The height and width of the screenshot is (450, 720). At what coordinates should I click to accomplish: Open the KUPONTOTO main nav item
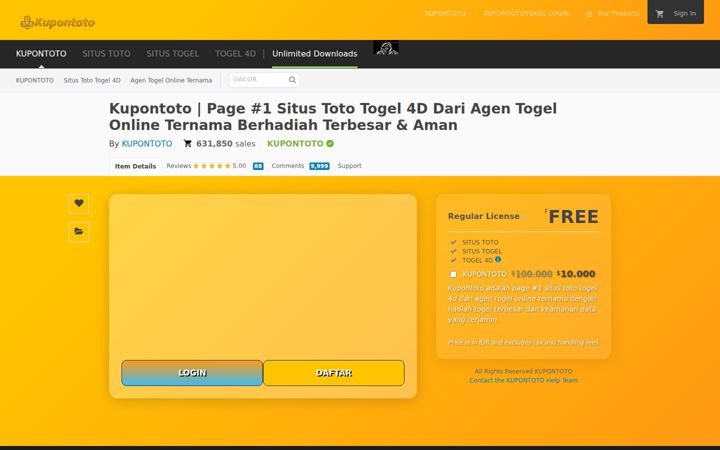[x=41, y=54]
